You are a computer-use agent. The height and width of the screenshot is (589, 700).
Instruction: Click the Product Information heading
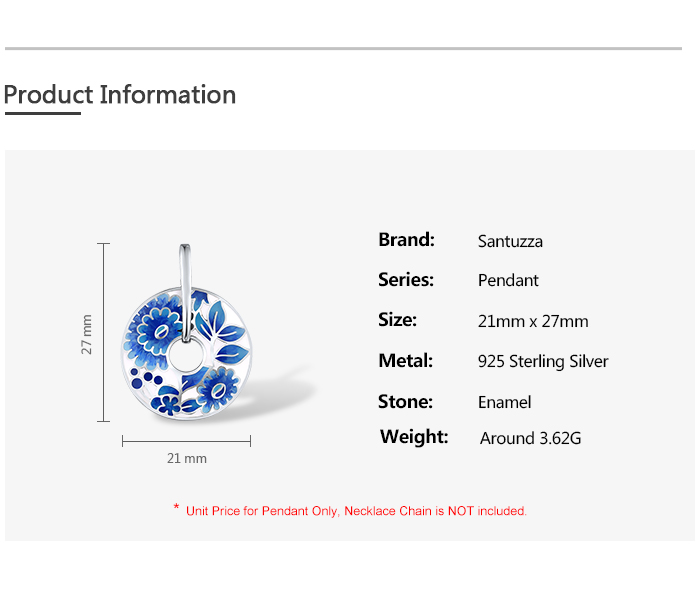[x=120, y=95]
